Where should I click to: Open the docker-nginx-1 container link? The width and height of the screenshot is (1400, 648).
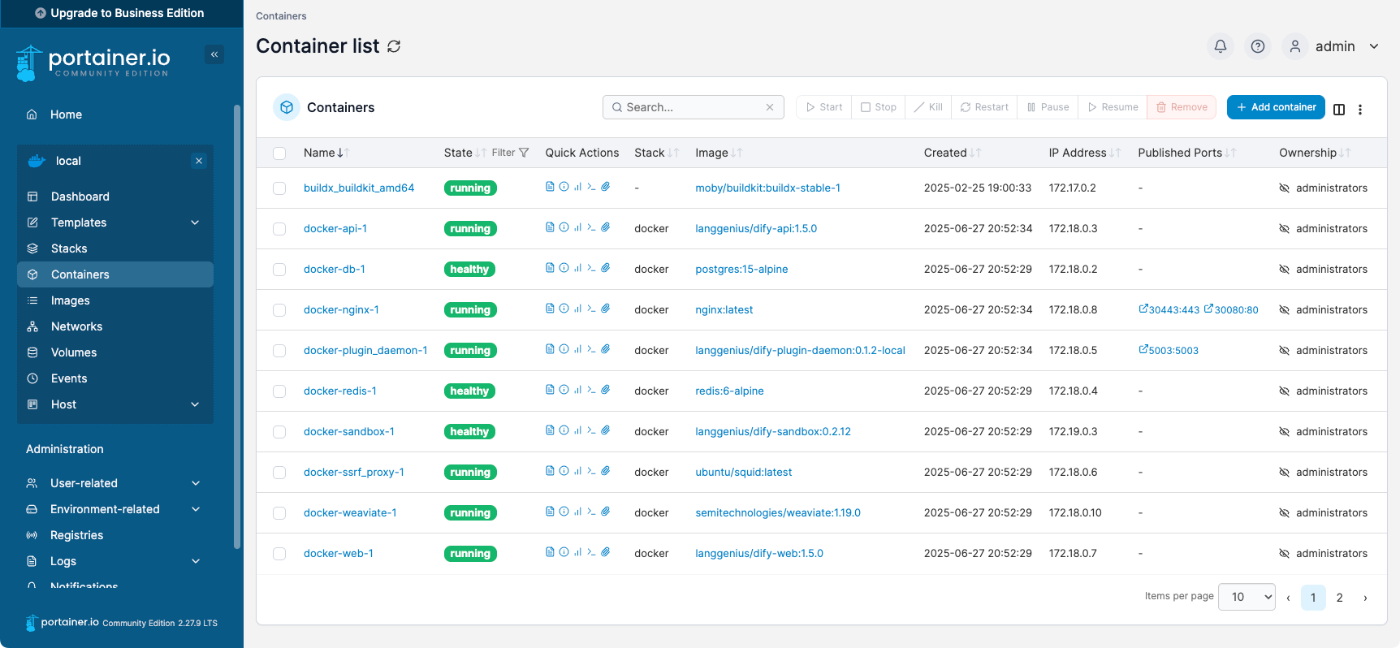coord(341,310)
